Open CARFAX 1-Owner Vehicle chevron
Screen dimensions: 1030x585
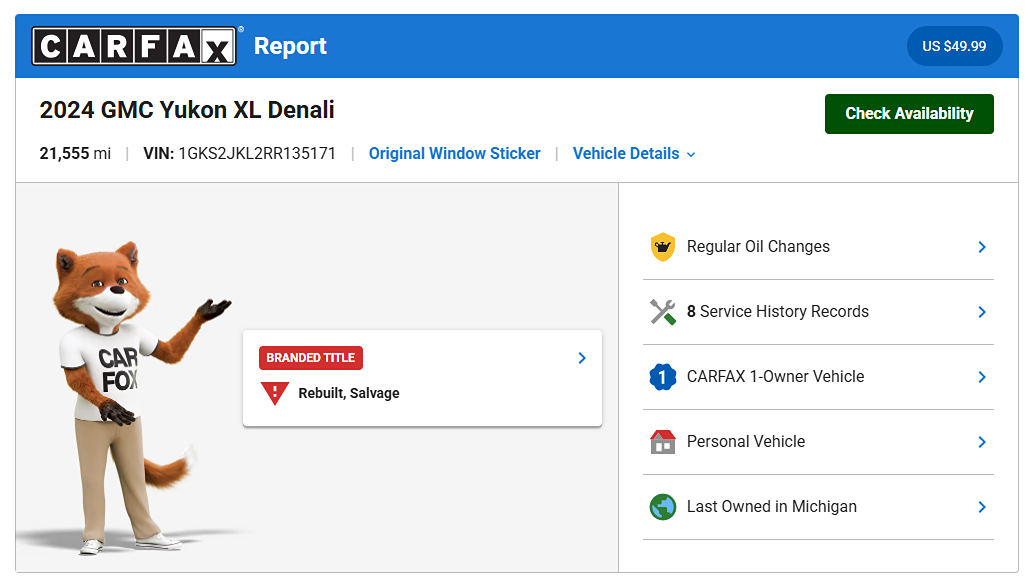point(982,377)
